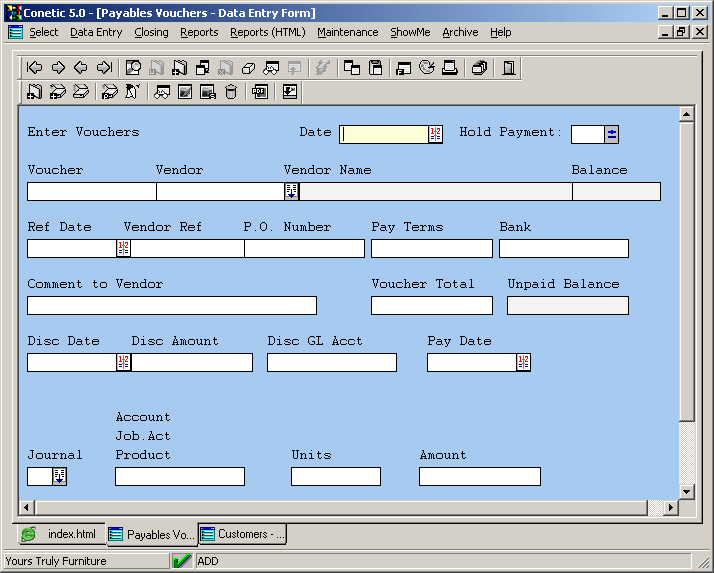Go to the first record arrow

point(35,68)
